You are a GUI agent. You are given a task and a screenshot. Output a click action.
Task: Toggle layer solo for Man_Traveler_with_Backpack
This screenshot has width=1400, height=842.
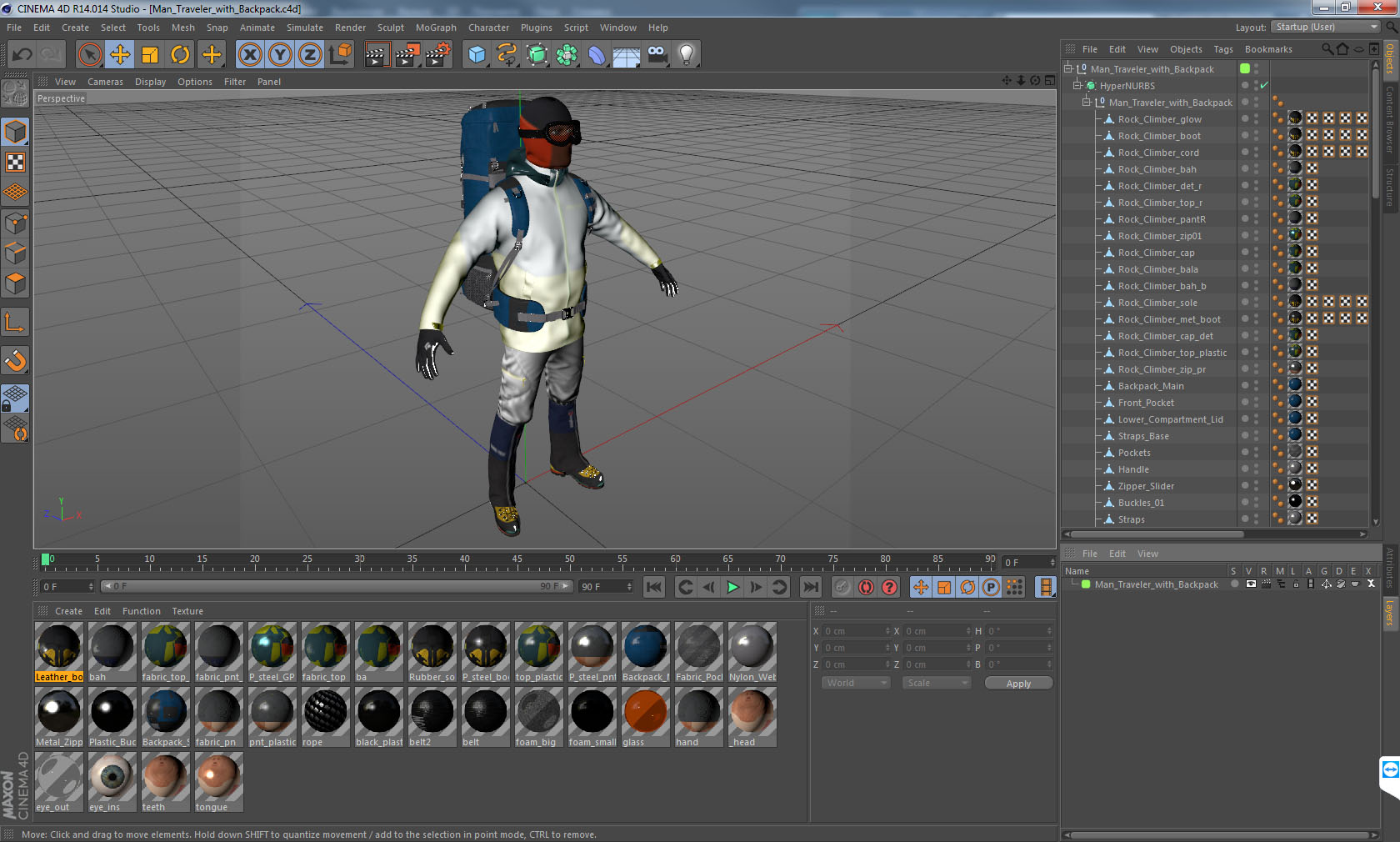pos(1235,584)
